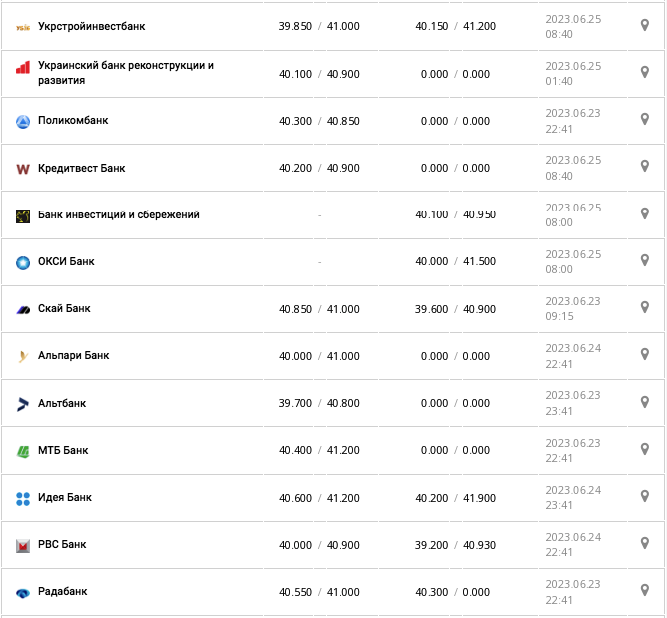Open the map pin for Альпари Банк
Viewport: 667px width, 618px height.
pos(645,354)
